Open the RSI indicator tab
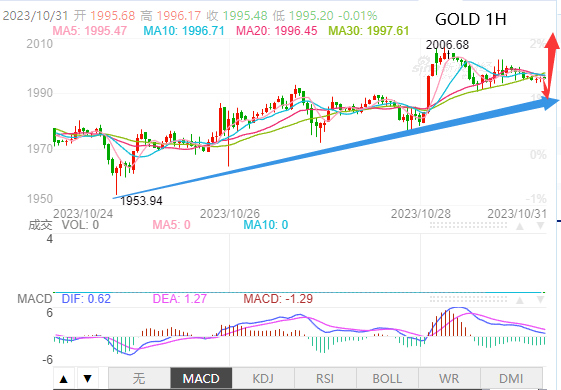Image resolution: width=561 pixels, height=390 pixels. pos(325,378)
